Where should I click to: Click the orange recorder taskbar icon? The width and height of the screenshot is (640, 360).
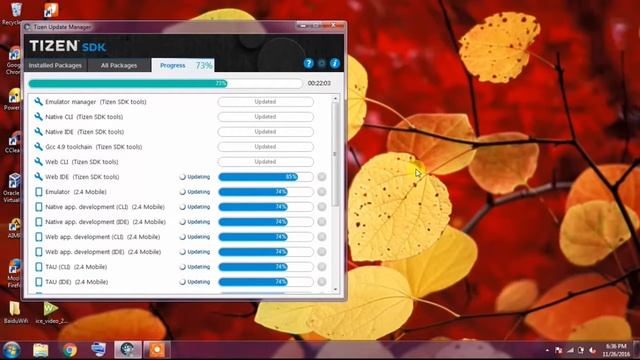click(157, 350)
